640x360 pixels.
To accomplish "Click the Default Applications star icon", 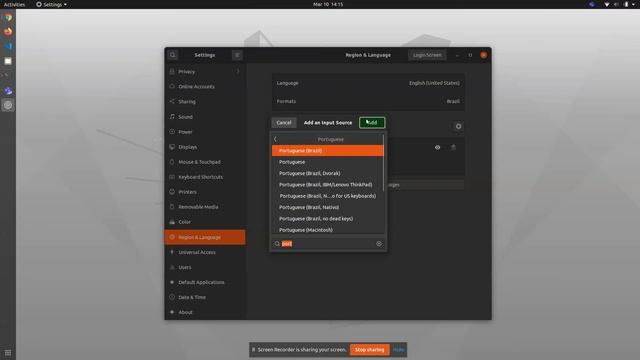I will (x=172, y=282).
